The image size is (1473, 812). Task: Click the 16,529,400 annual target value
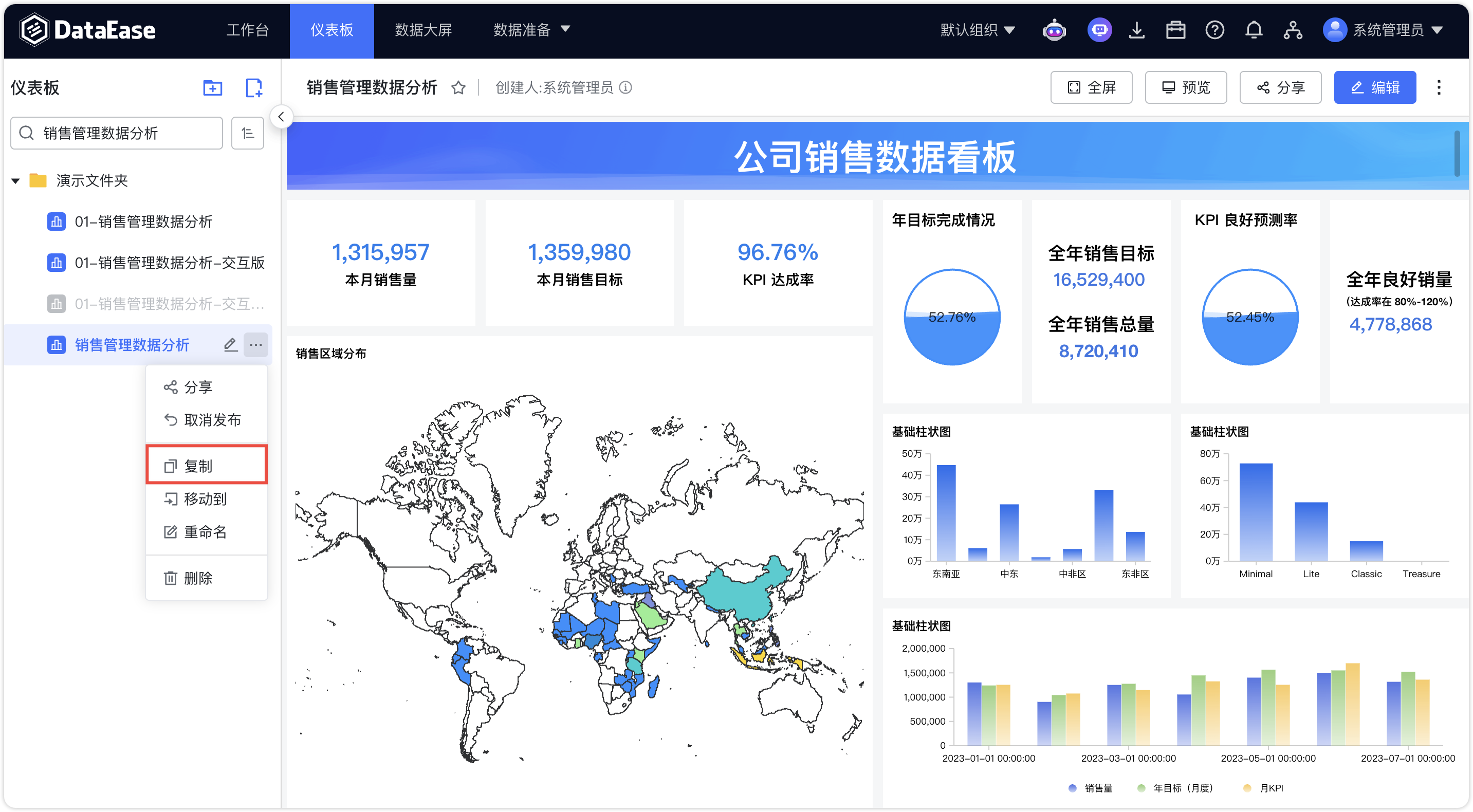click(x=1098, y=280)
